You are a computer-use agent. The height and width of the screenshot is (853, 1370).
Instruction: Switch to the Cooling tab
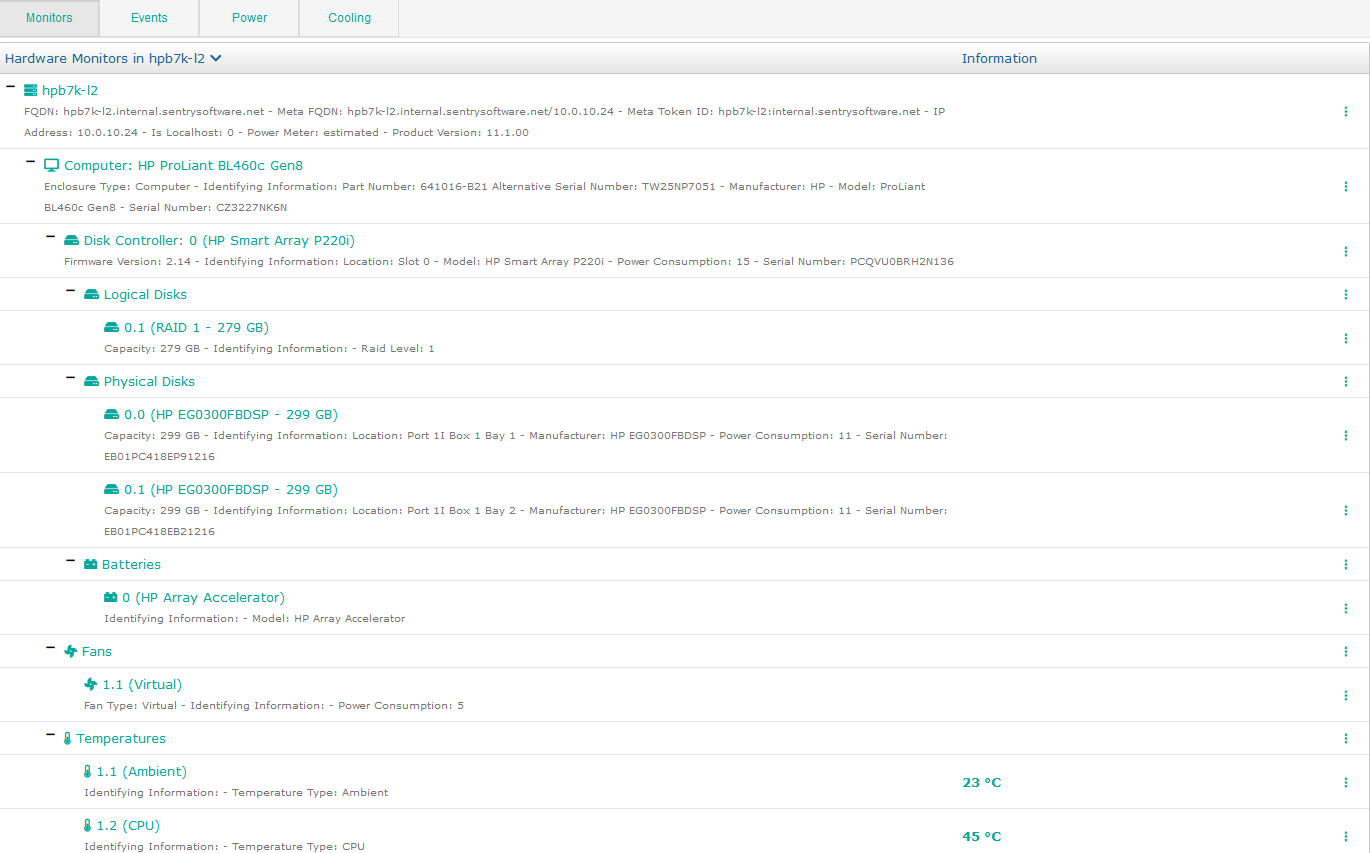[349, 18]
